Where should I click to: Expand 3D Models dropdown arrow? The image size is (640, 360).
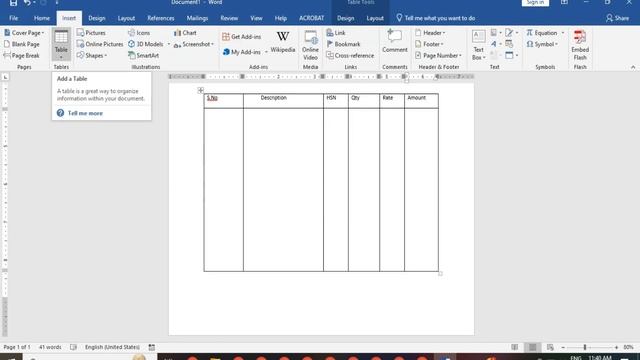169,44
